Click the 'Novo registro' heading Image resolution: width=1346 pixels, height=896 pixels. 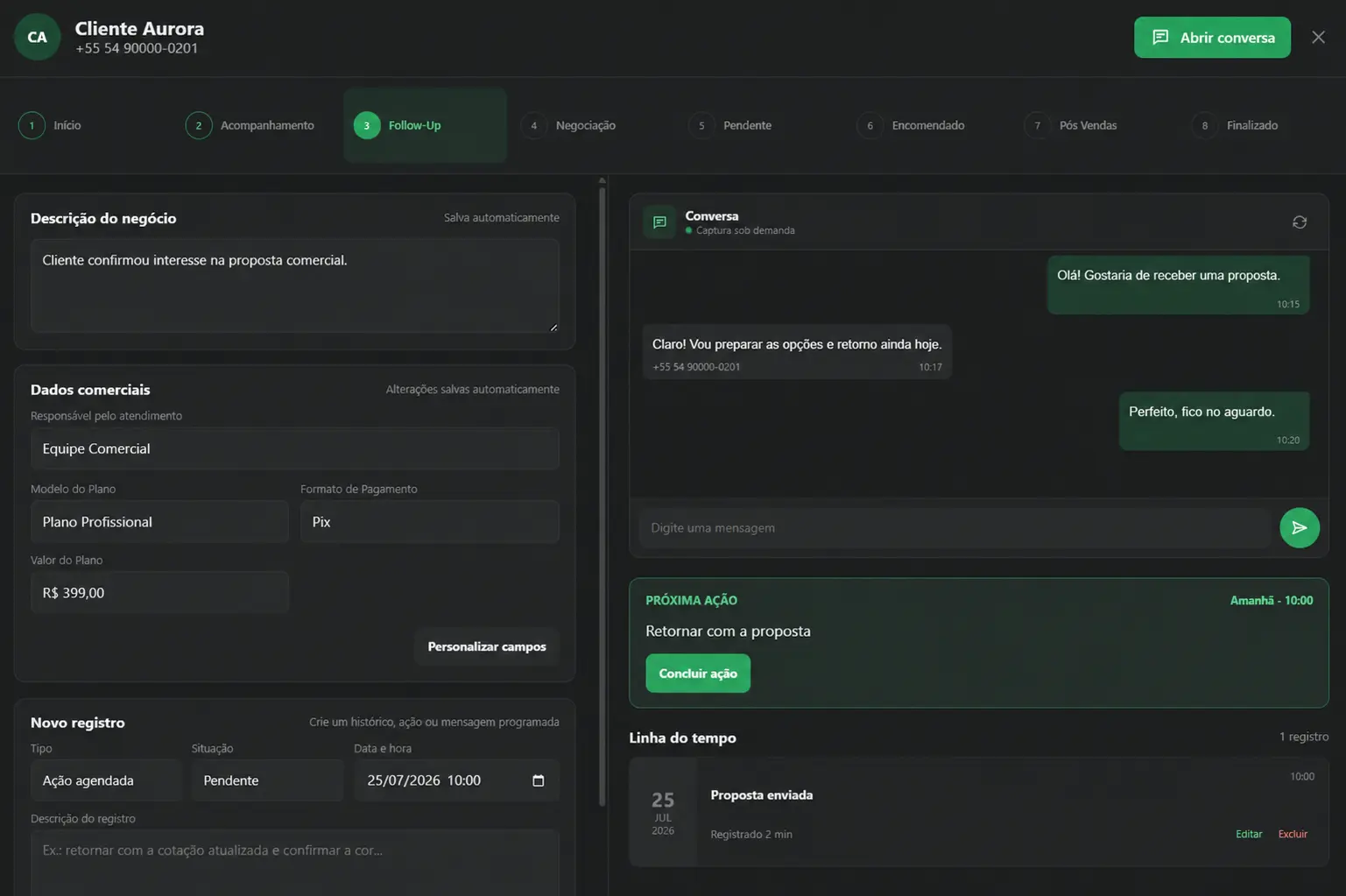click(x=78, y=723)
